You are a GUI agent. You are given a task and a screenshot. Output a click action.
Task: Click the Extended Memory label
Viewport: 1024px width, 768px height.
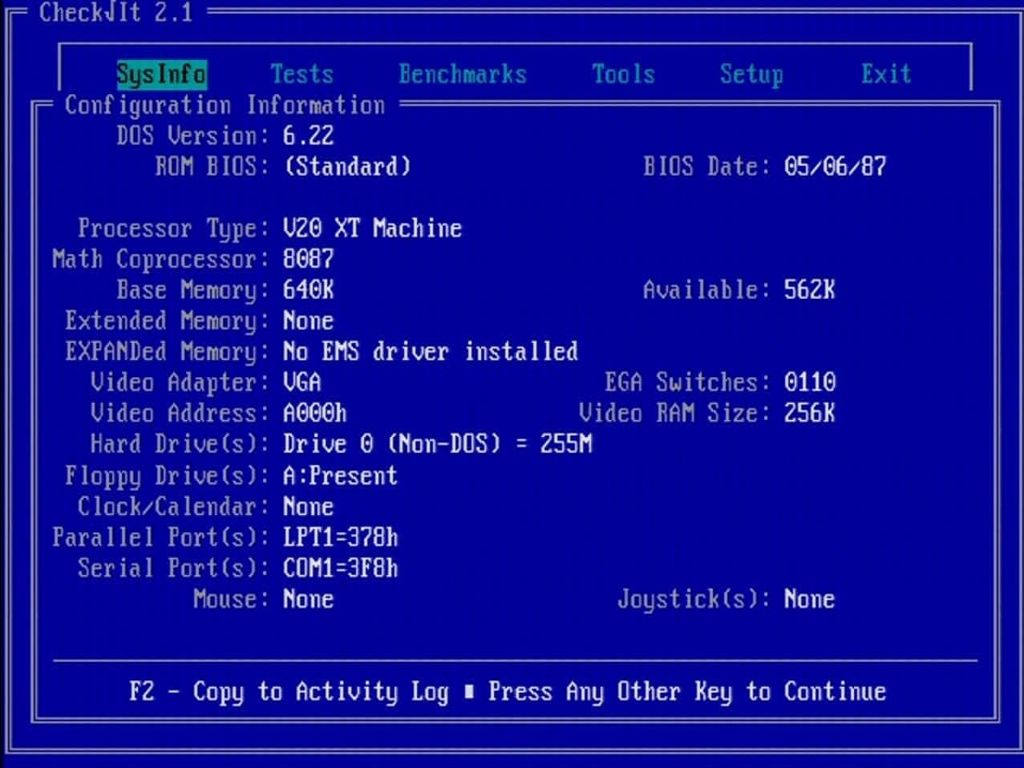click(x=167, y=321)
